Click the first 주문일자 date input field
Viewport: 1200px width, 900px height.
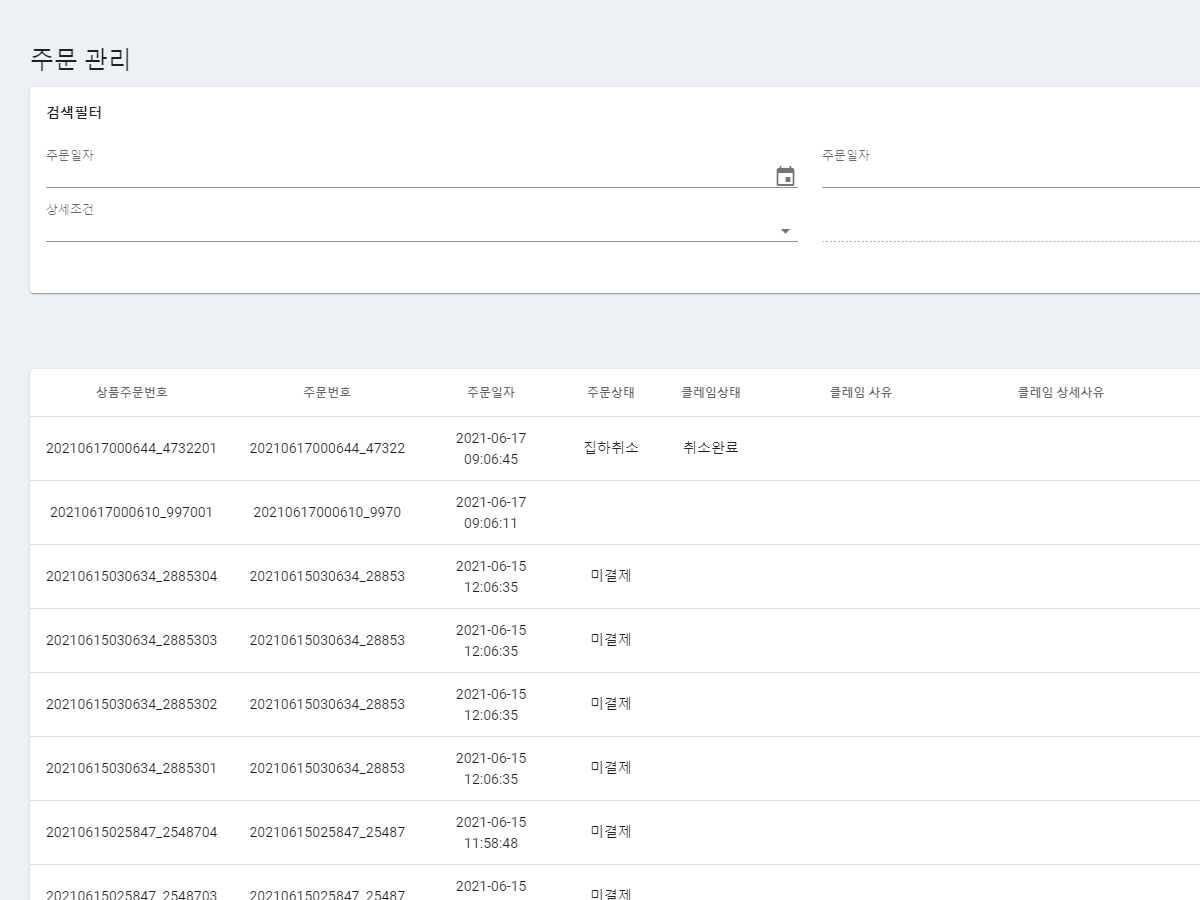click(x=408, y=176)
